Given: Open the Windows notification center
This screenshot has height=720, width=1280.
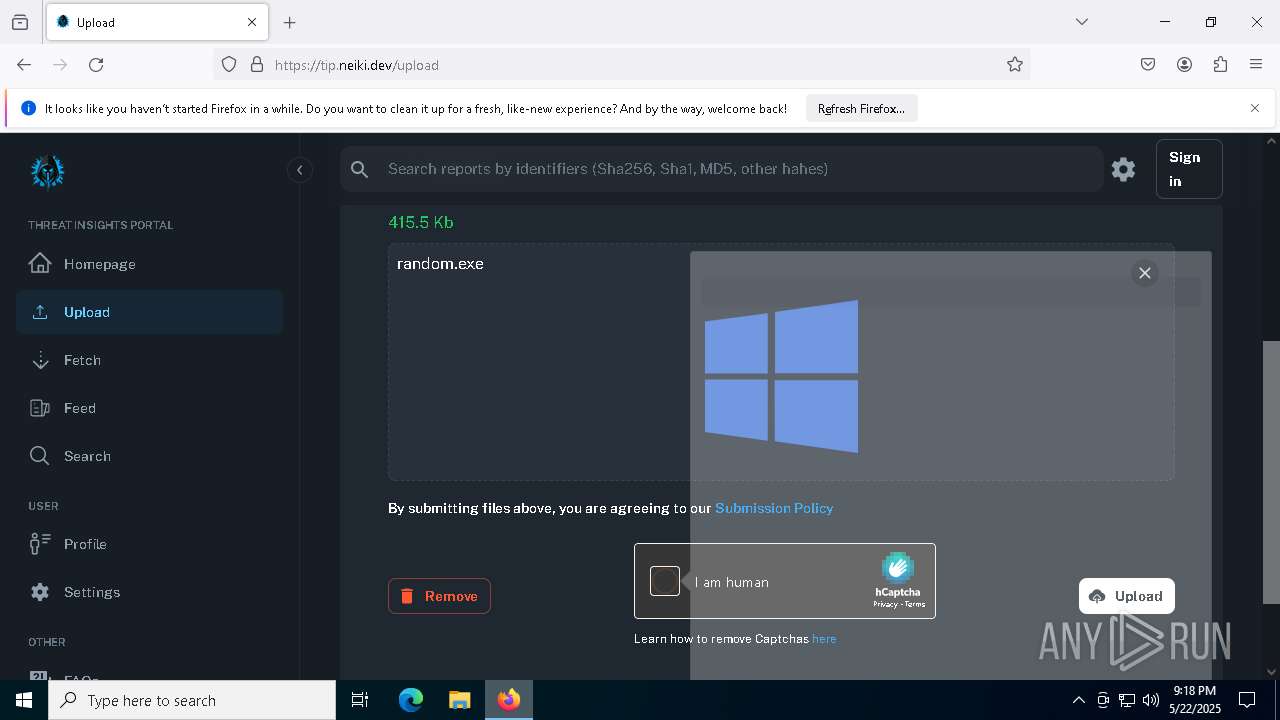Looking at the screenshot, I should pyautogui.click(x=1247, y=700).
